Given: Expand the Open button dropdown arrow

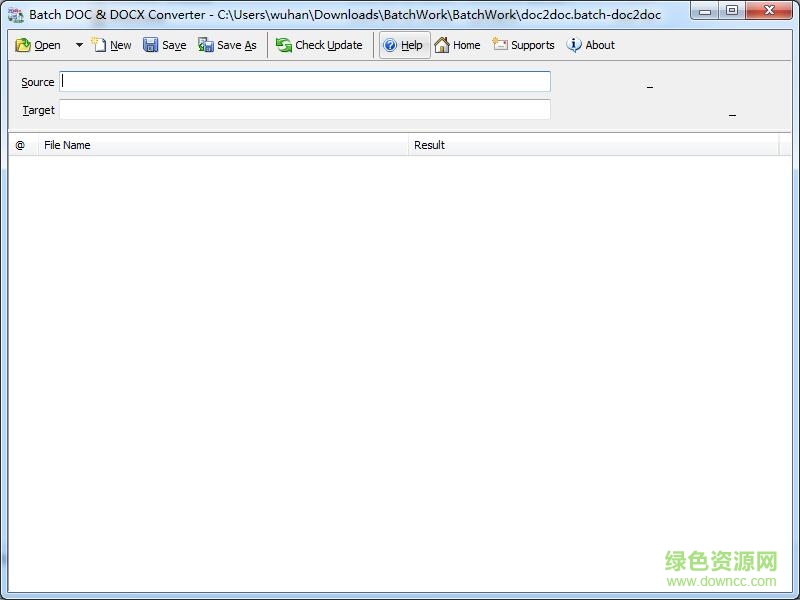Looking at the screenshot, I should tap(77, 45).
